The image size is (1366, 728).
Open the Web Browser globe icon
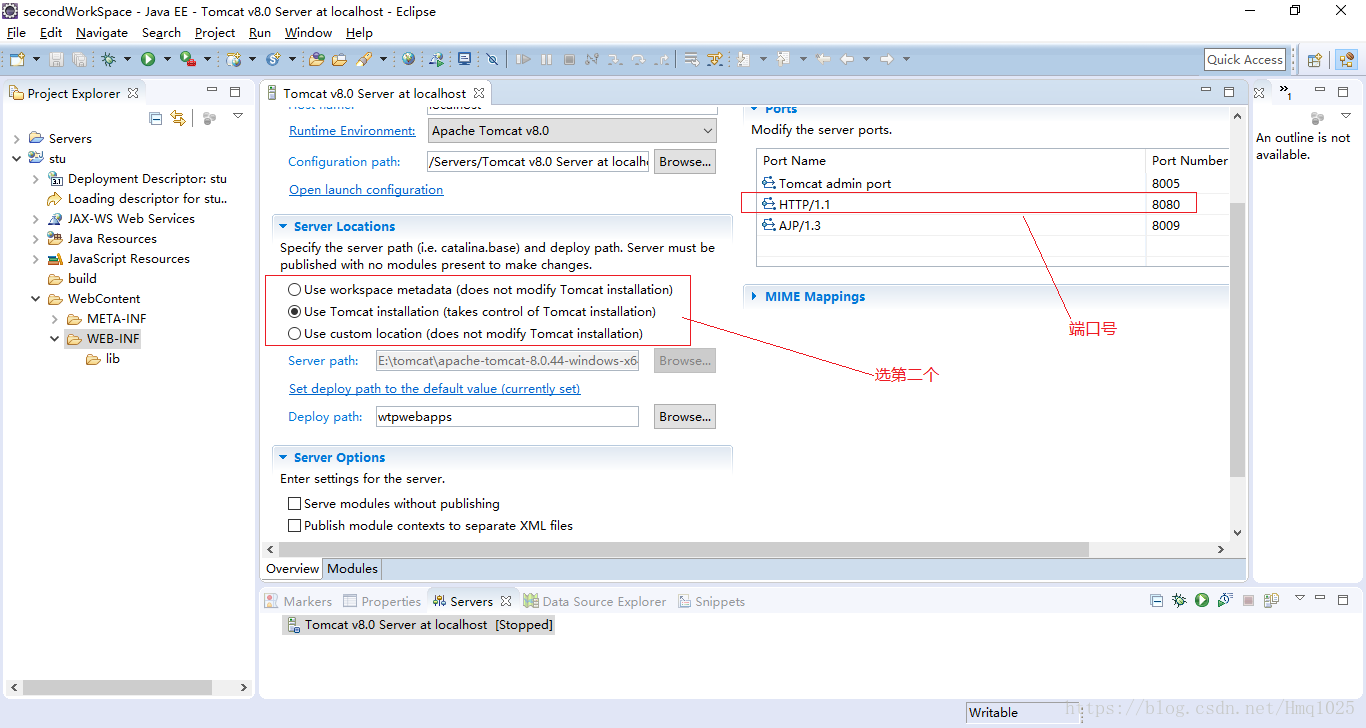pos(408,60)
